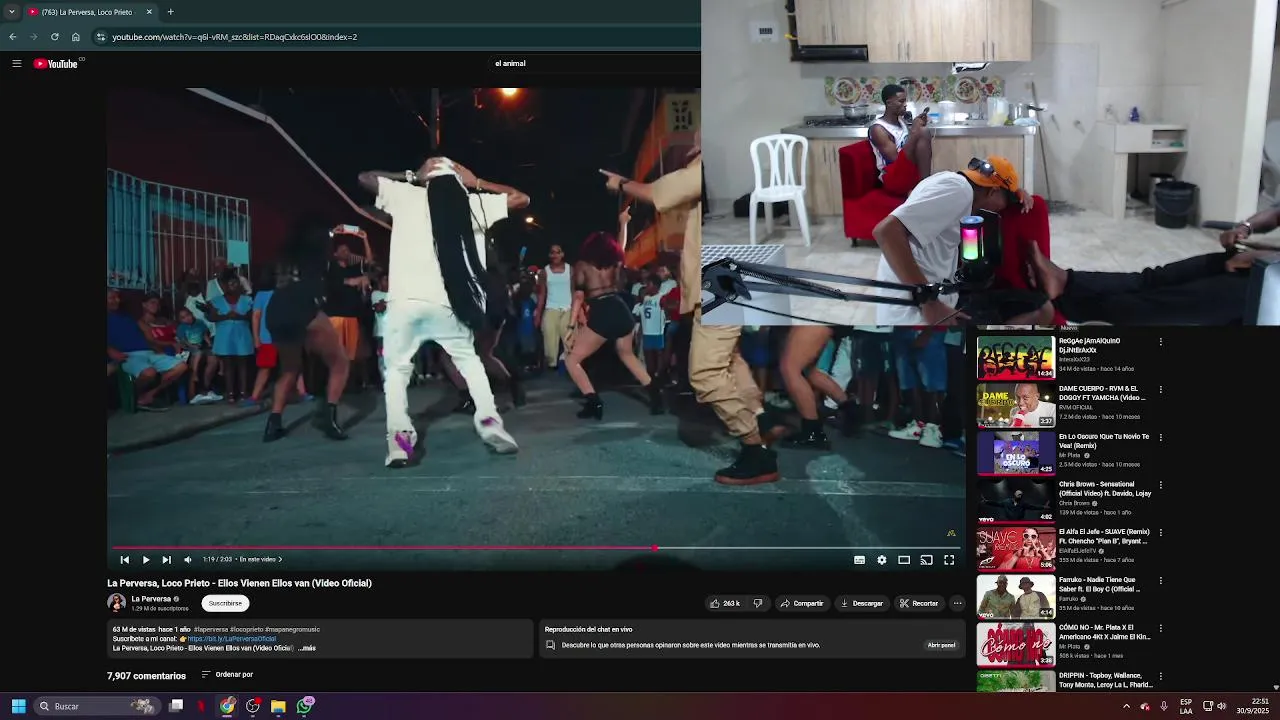
Task: Open 'En Lo Oscuro' remix video title
Action: (x=1104, y=441)
